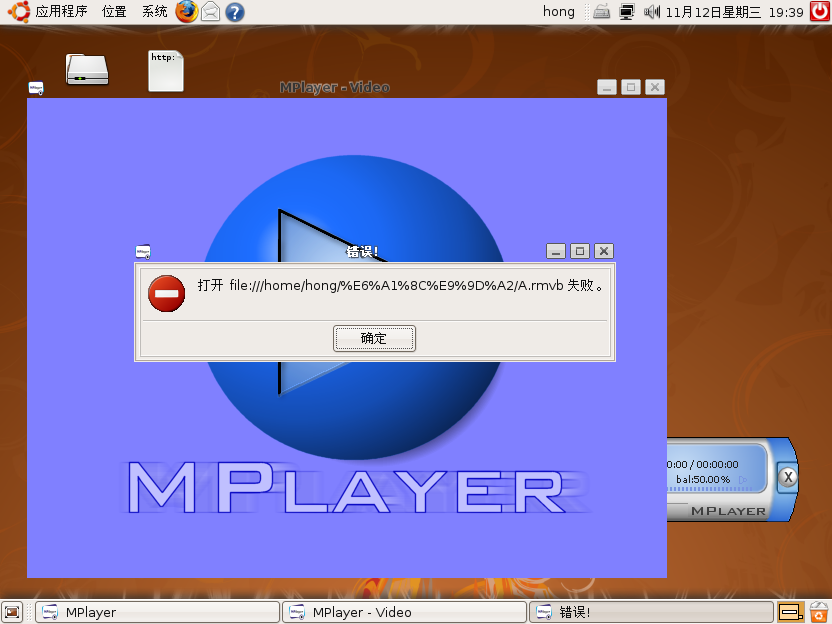The image size is (832, 624).
Task: Switch to MPlayer taskbar entry
Action: (158, 612)
